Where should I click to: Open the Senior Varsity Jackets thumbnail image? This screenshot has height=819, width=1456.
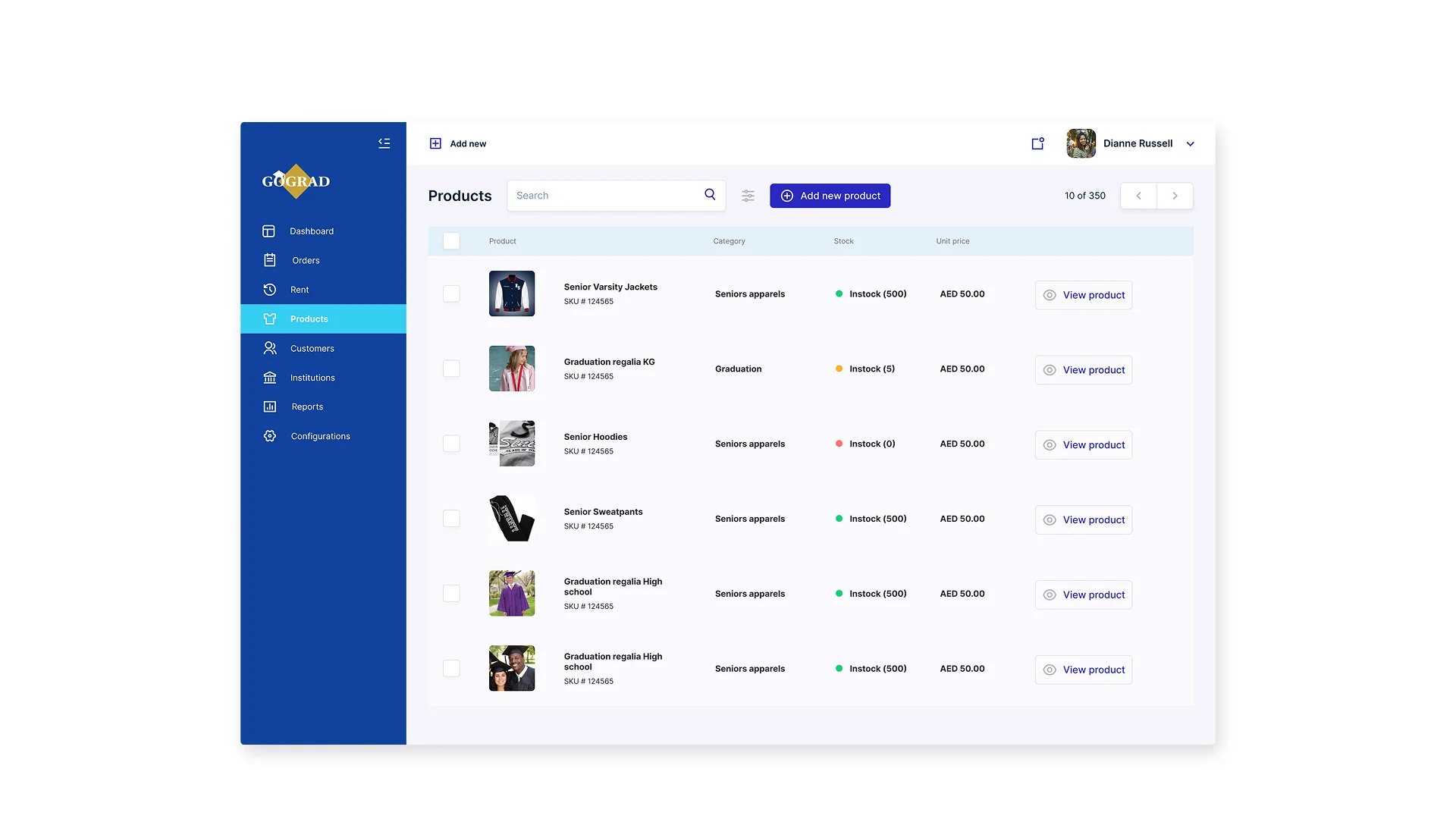pos(512,293)
